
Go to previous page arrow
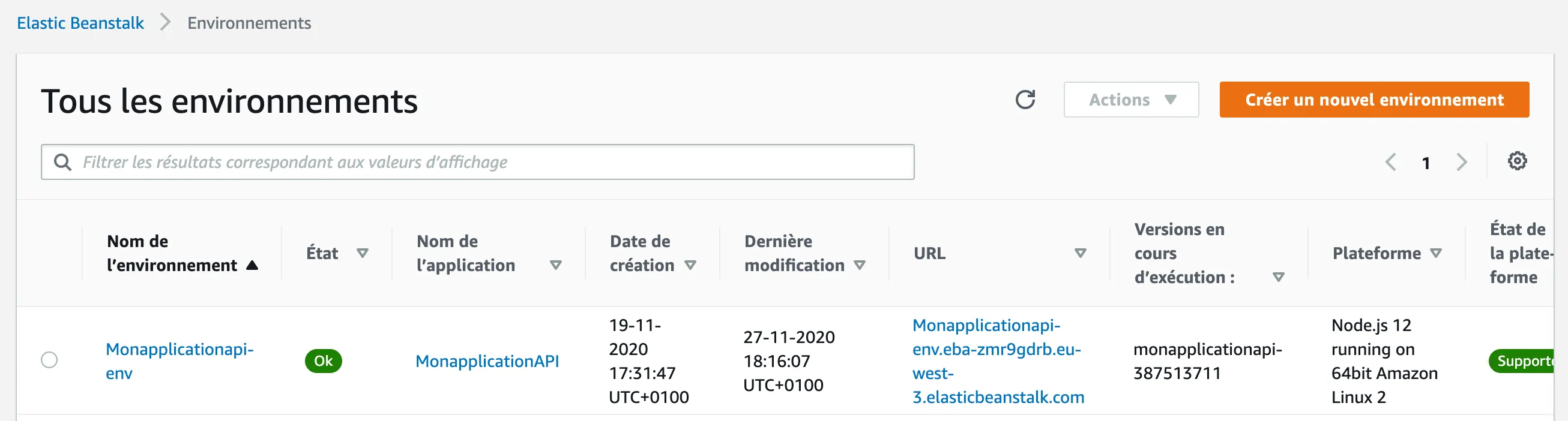(1390, 163)
